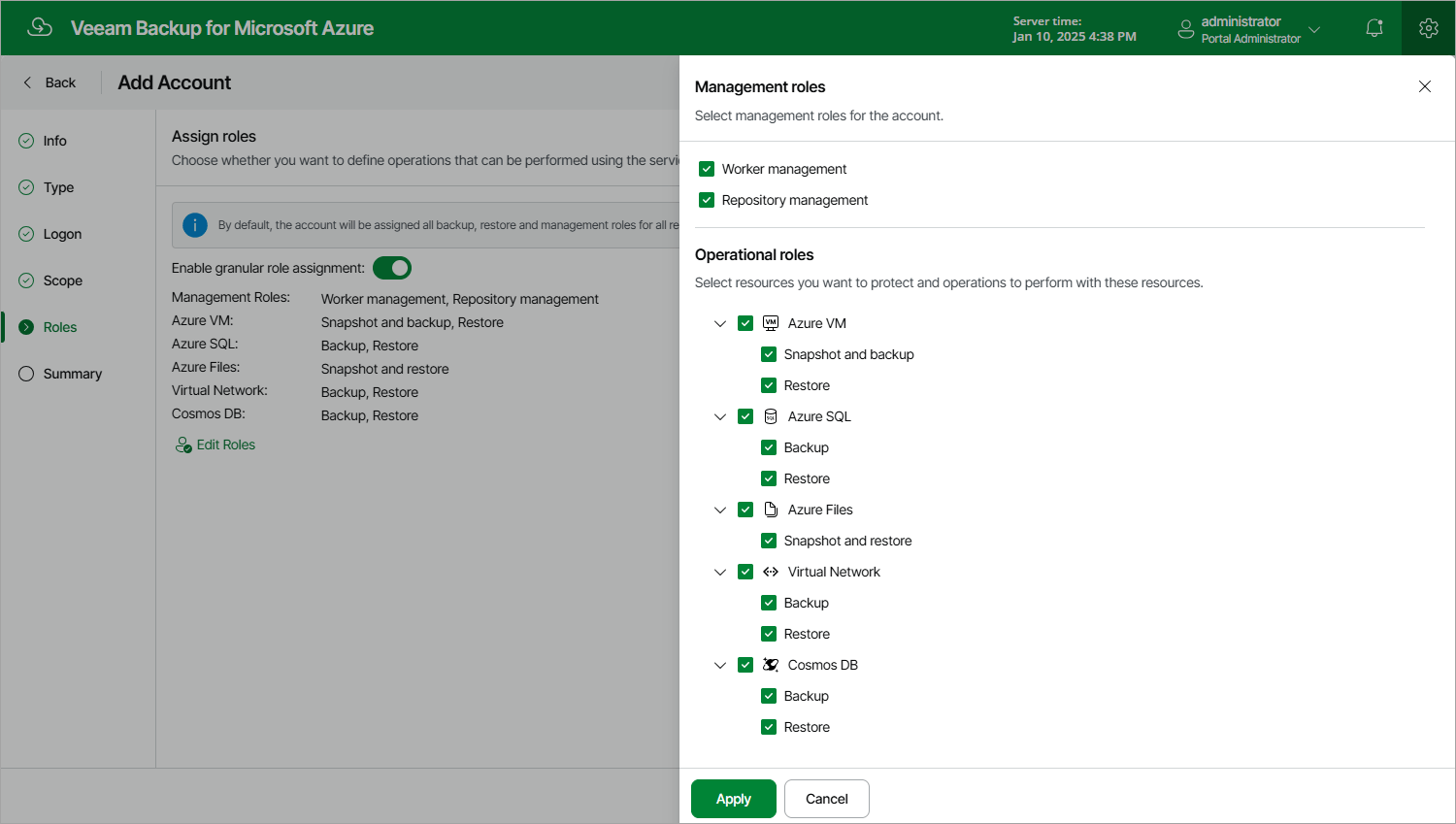
Task: Click the Back navigation control
Action: coord(47,82)
